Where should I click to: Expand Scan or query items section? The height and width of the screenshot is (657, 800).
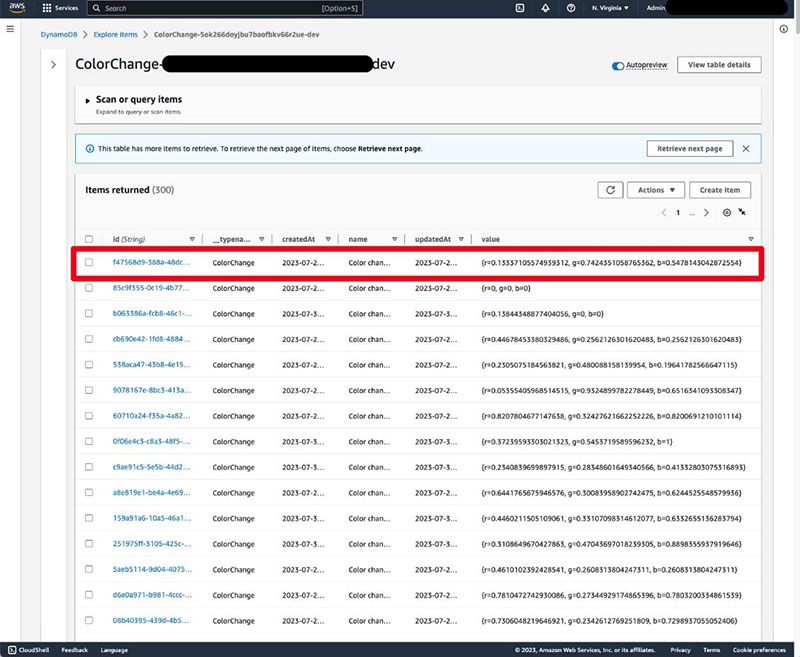point(88,100)
